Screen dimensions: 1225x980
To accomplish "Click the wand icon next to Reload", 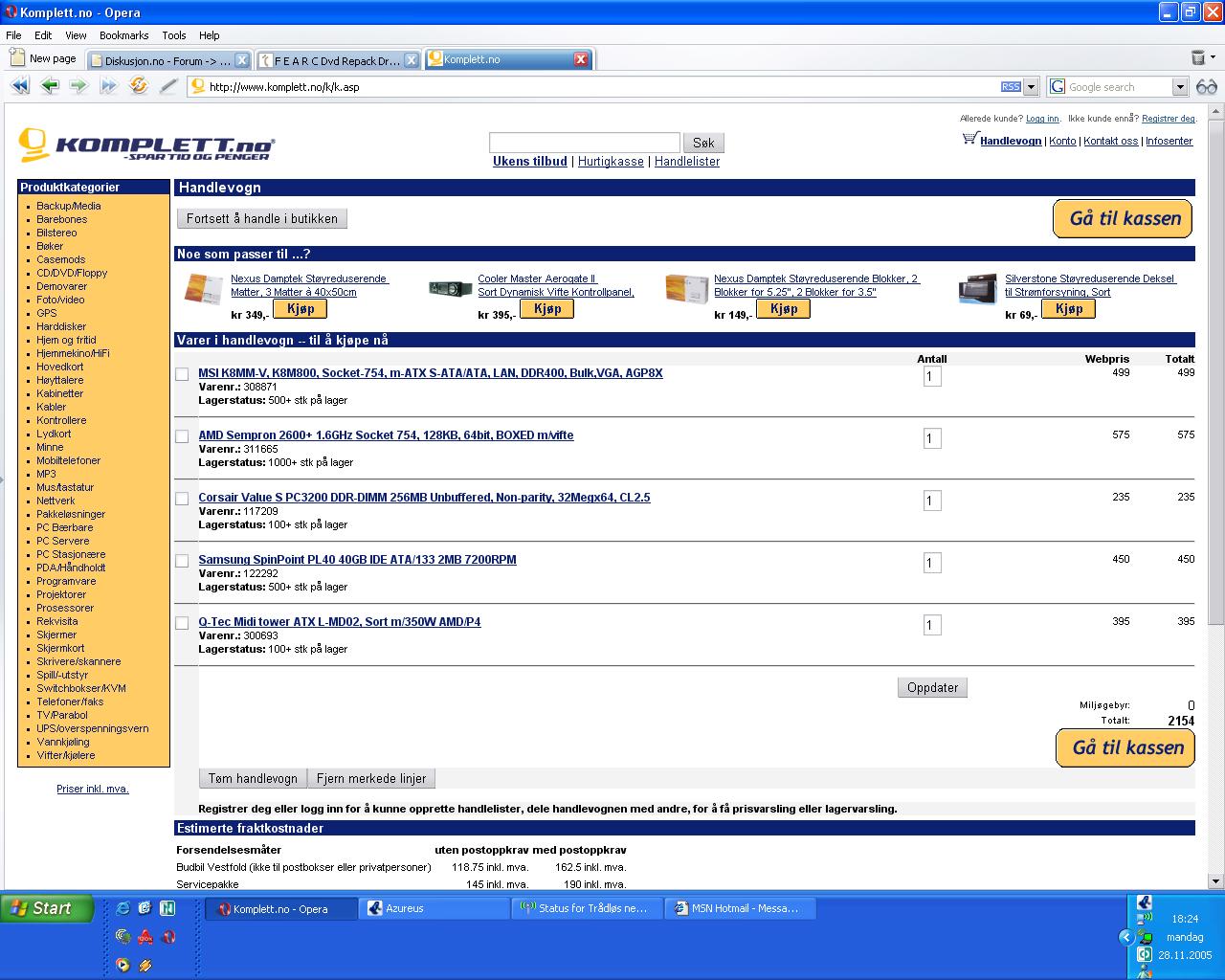I will [168, 86].
